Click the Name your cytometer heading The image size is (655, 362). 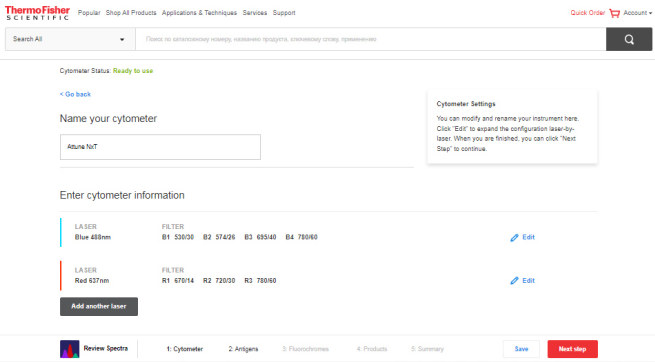(108, 119)
